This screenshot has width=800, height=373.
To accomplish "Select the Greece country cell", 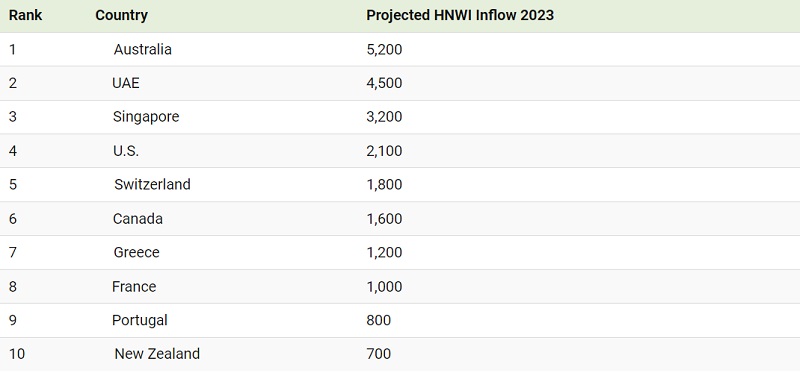I will coord(136,253).
